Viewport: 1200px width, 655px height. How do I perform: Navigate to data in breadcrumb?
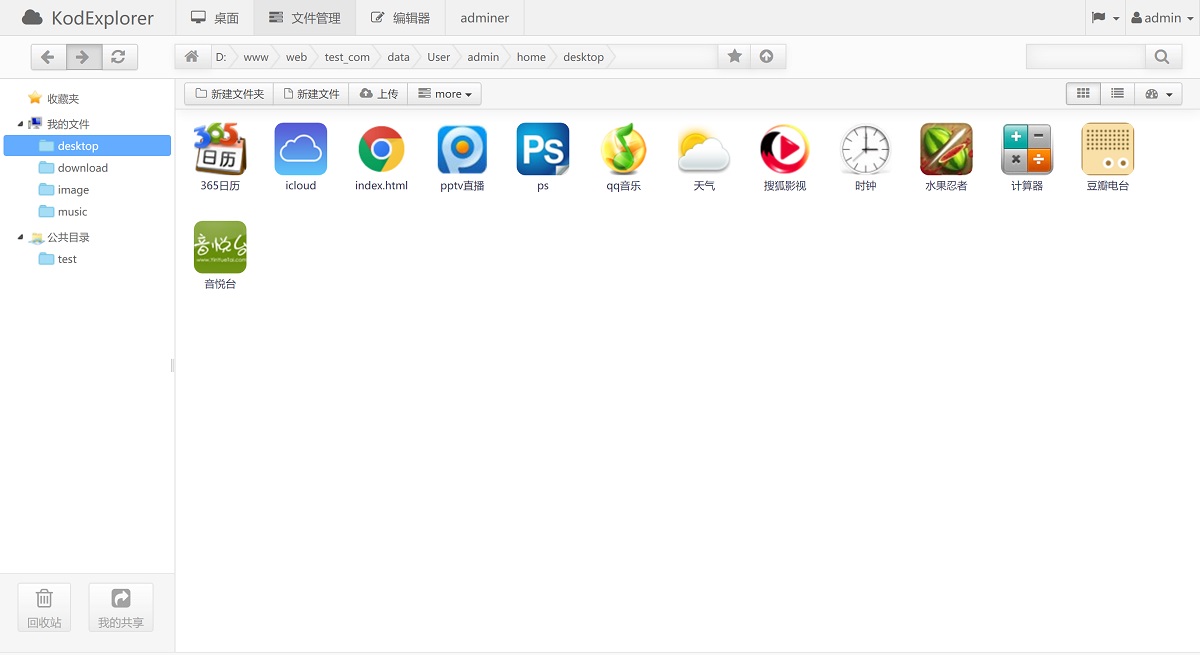coord(398,57)
